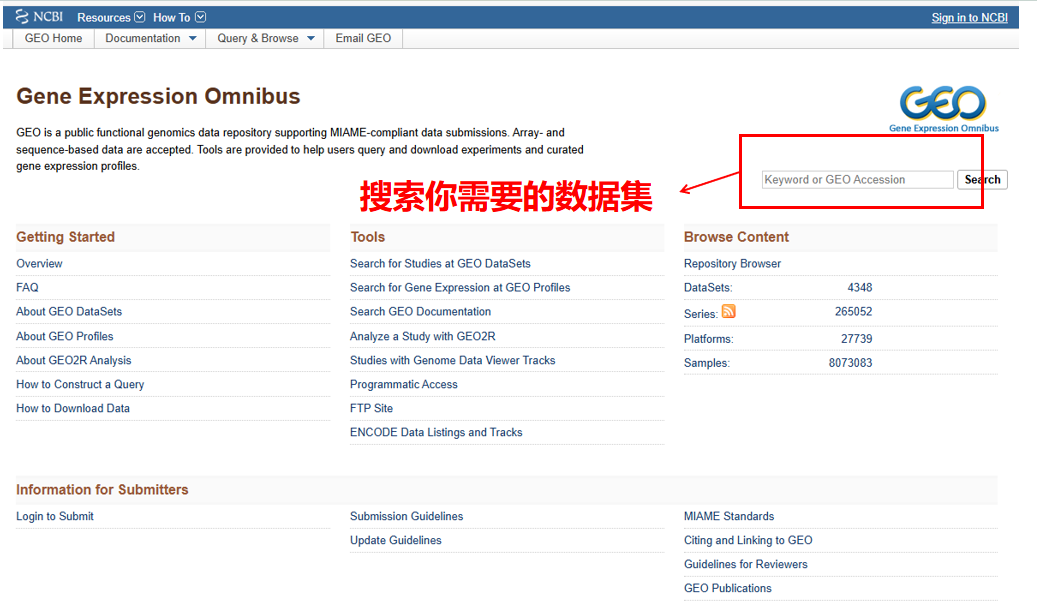This screenshot has width=1037, height=614.
Task: Open How to Download Data
Action: pyautogui.click(x=73, y=408)
